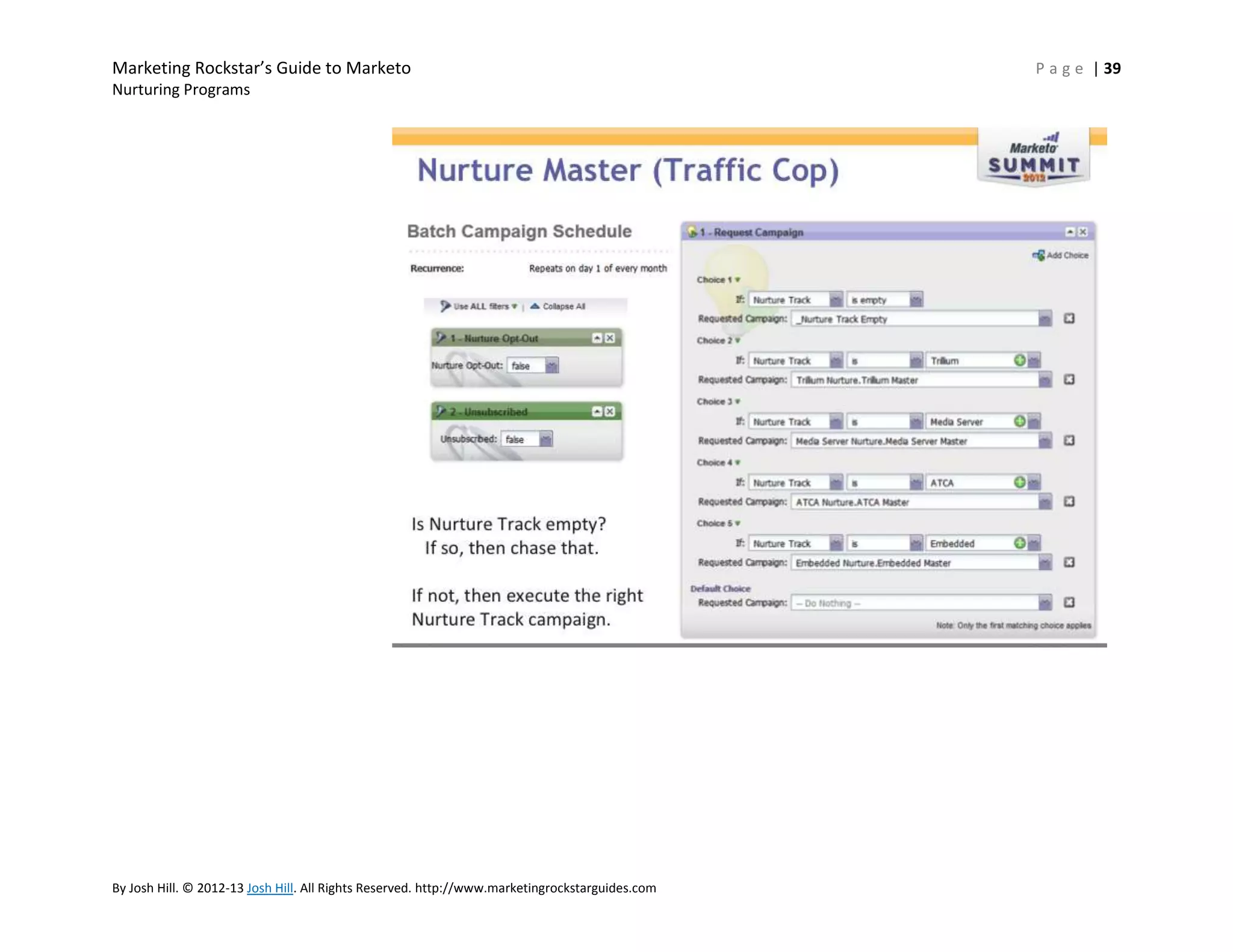Collapse the Unsubscribed filter panel
1233x952 pixels.
coord(597,412)
